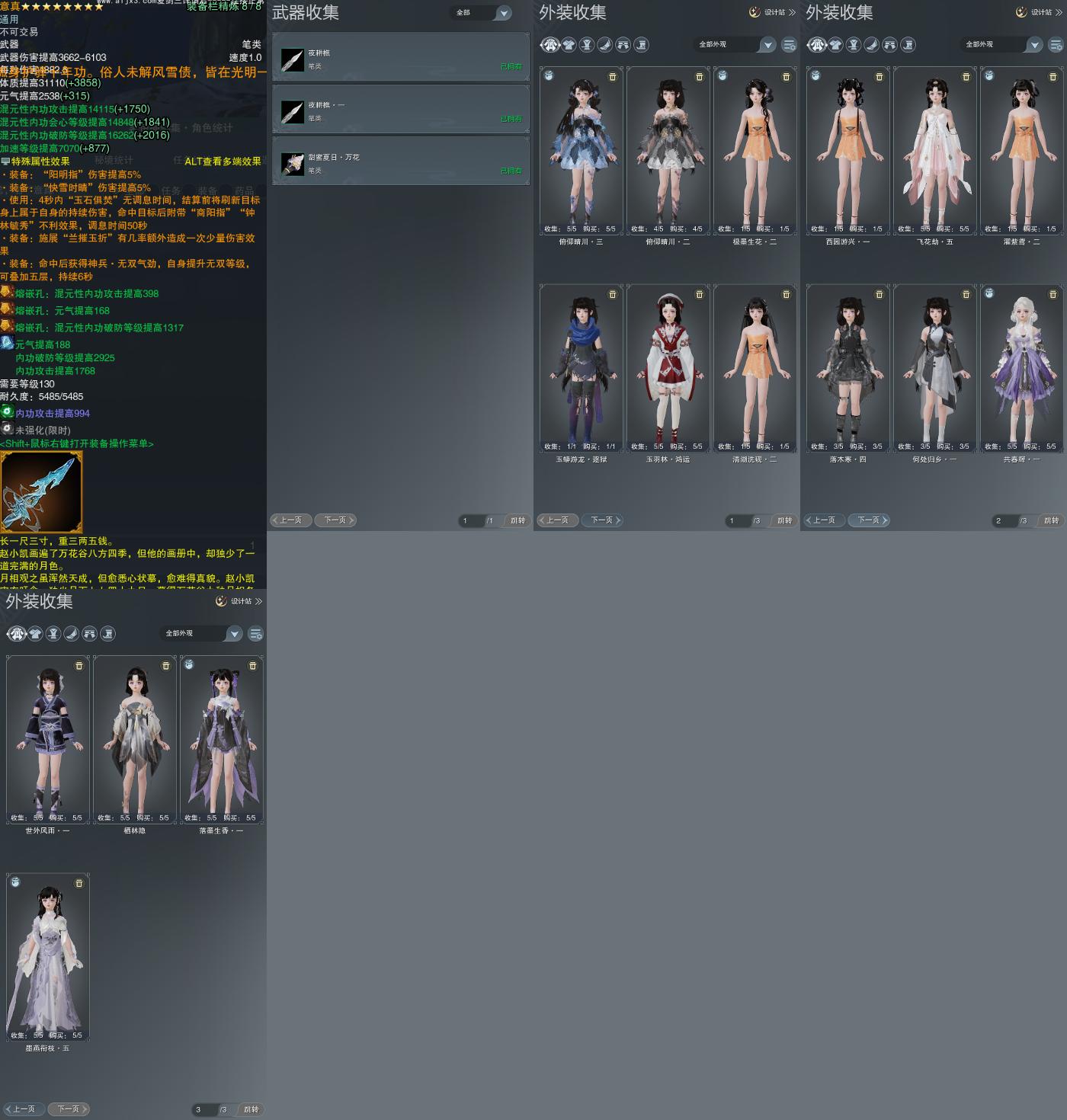Open 全部外观 dropdown in page 3 outfit panel

[202, 634]
